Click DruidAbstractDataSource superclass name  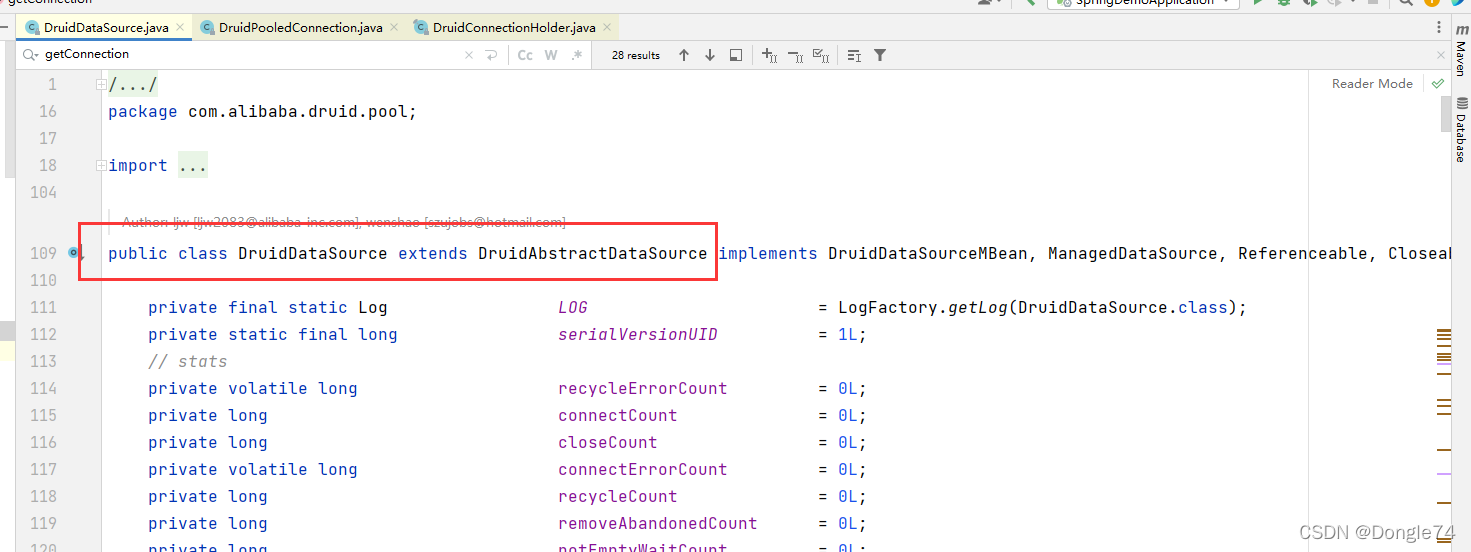(x=592, y=254)
